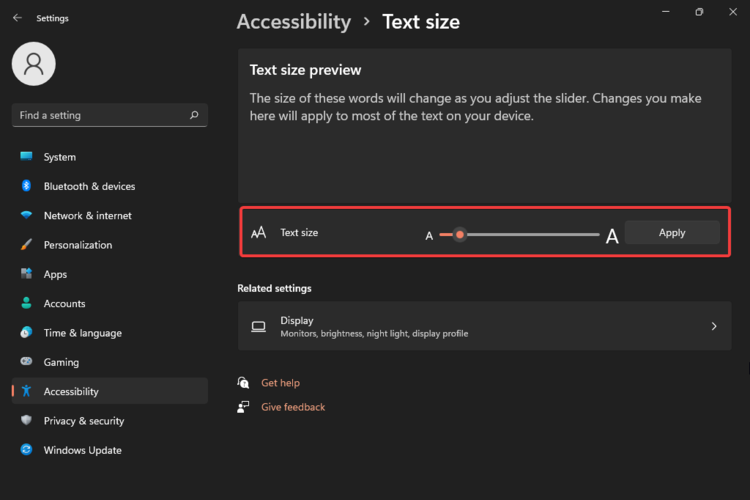Click the Text size slider track

point(519,234)
